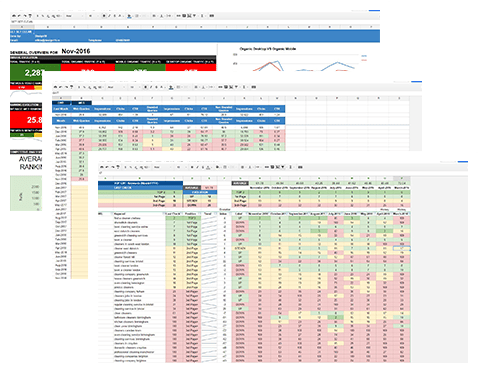Insert link icon in the middle window toolbar
The width and height of the screenshot is (478, 373).
pyautogui.click(x=220, y=87)
